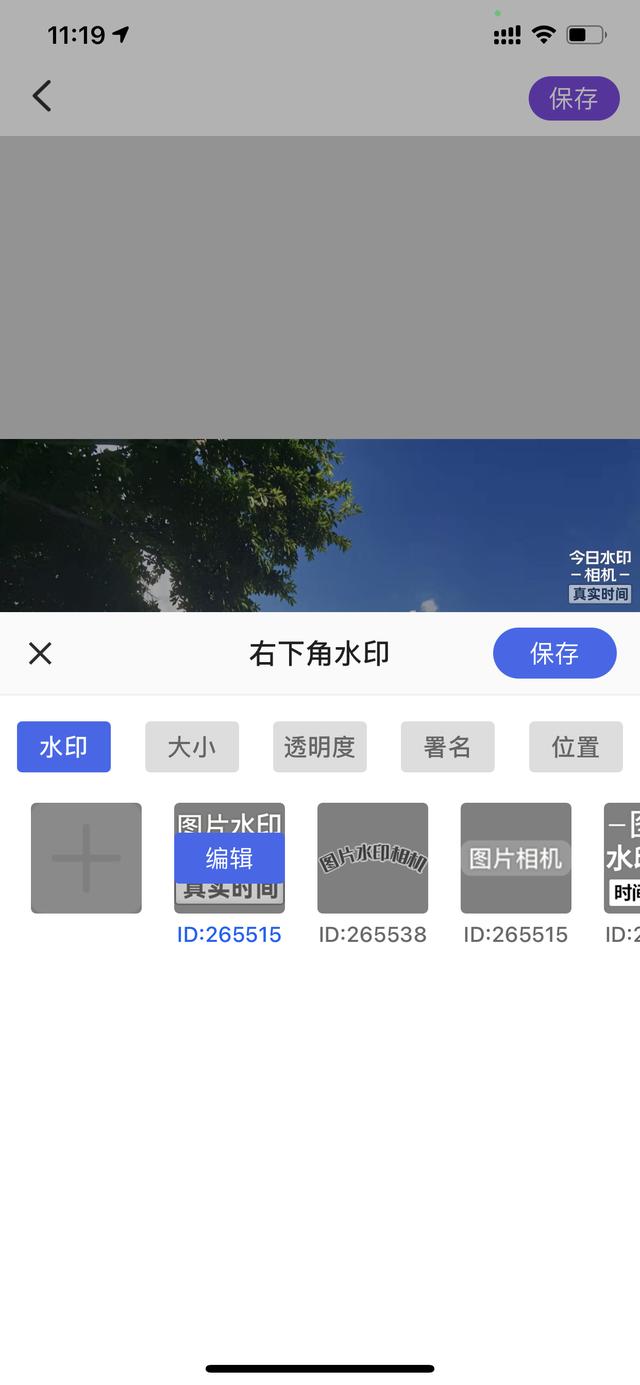This screenshot has height=1385, width=640.
Task: Open the 透明度 opacity tab
Action: [320, 747]
